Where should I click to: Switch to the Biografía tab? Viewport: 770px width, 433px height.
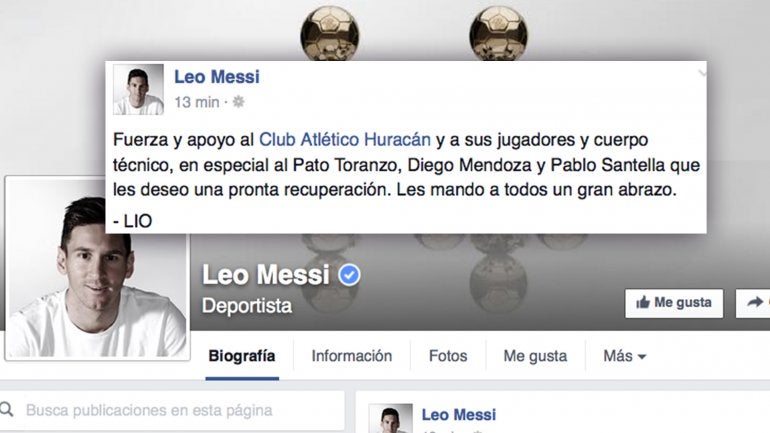(242, 356)
